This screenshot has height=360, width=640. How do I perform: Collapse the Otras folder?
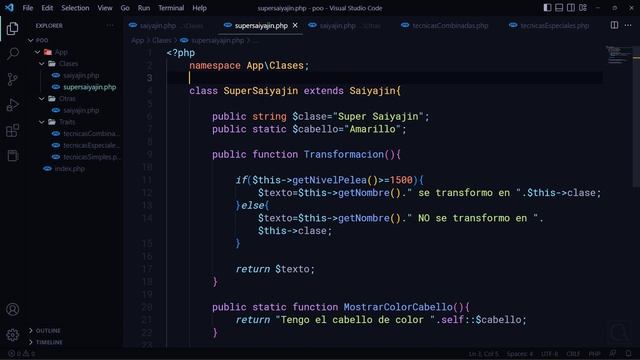[x=42, y=99]
